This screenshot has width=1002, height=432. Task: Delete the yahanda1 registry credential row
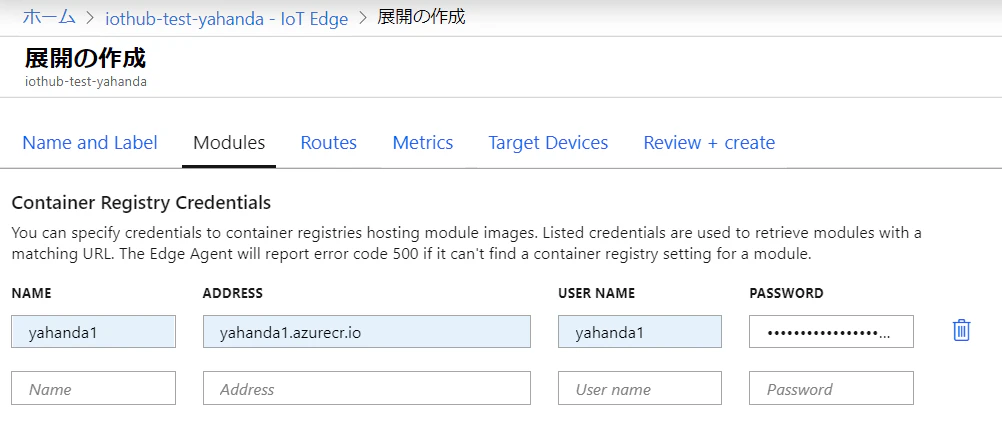(961, 330)
